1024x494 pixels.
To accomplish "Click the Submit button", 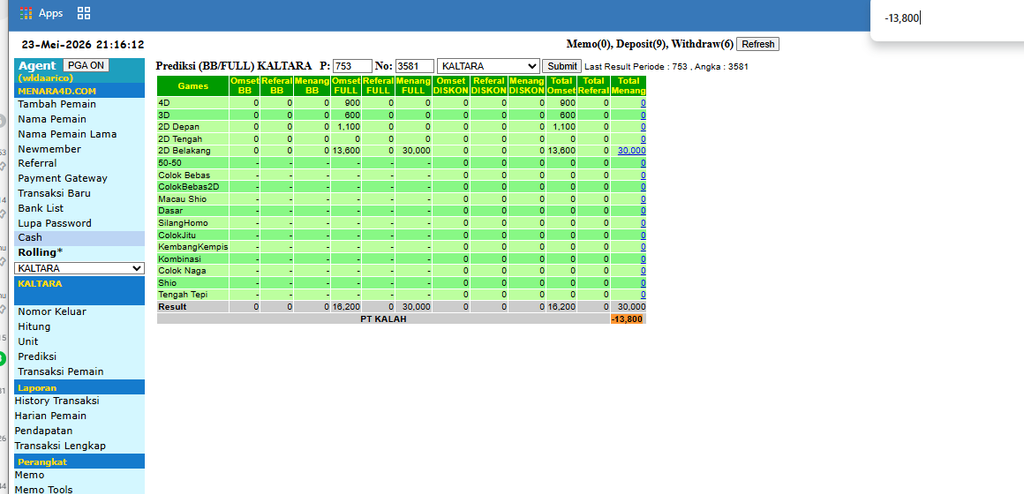I will tap(562, 66).
